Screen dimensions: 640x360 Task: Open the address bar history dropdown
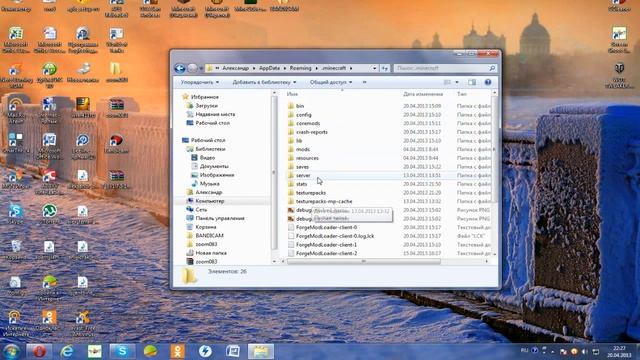(x=374, y=68)
